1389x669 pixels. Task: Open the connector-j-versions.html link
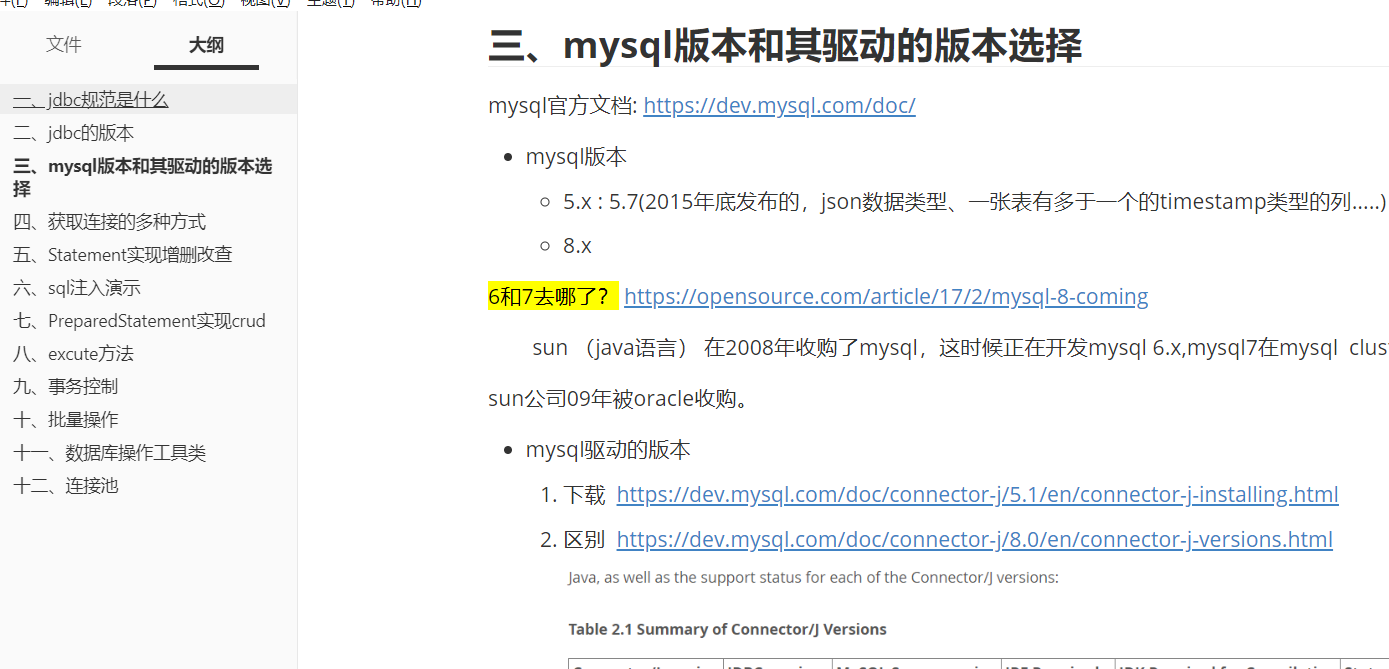[x=974, y=539]
